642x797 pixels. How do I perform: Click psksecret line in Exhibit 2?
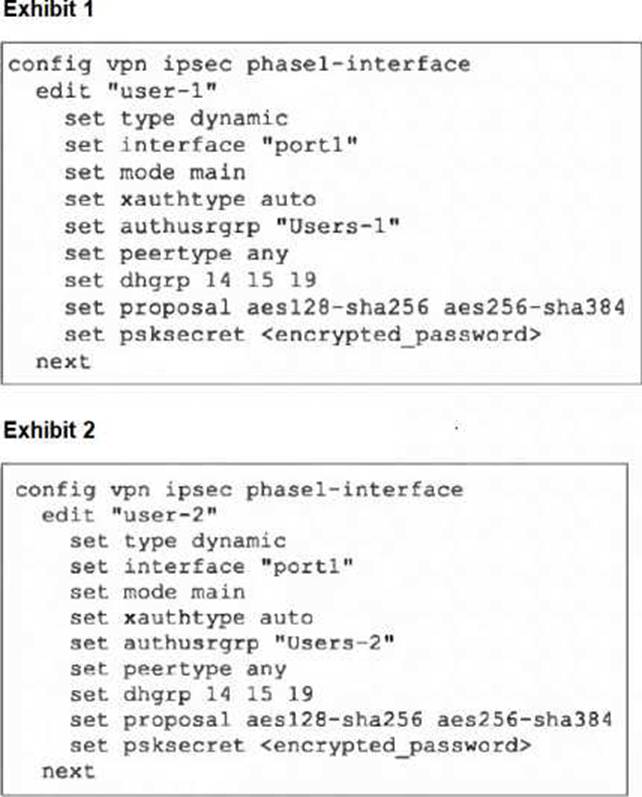coord(300,746)
